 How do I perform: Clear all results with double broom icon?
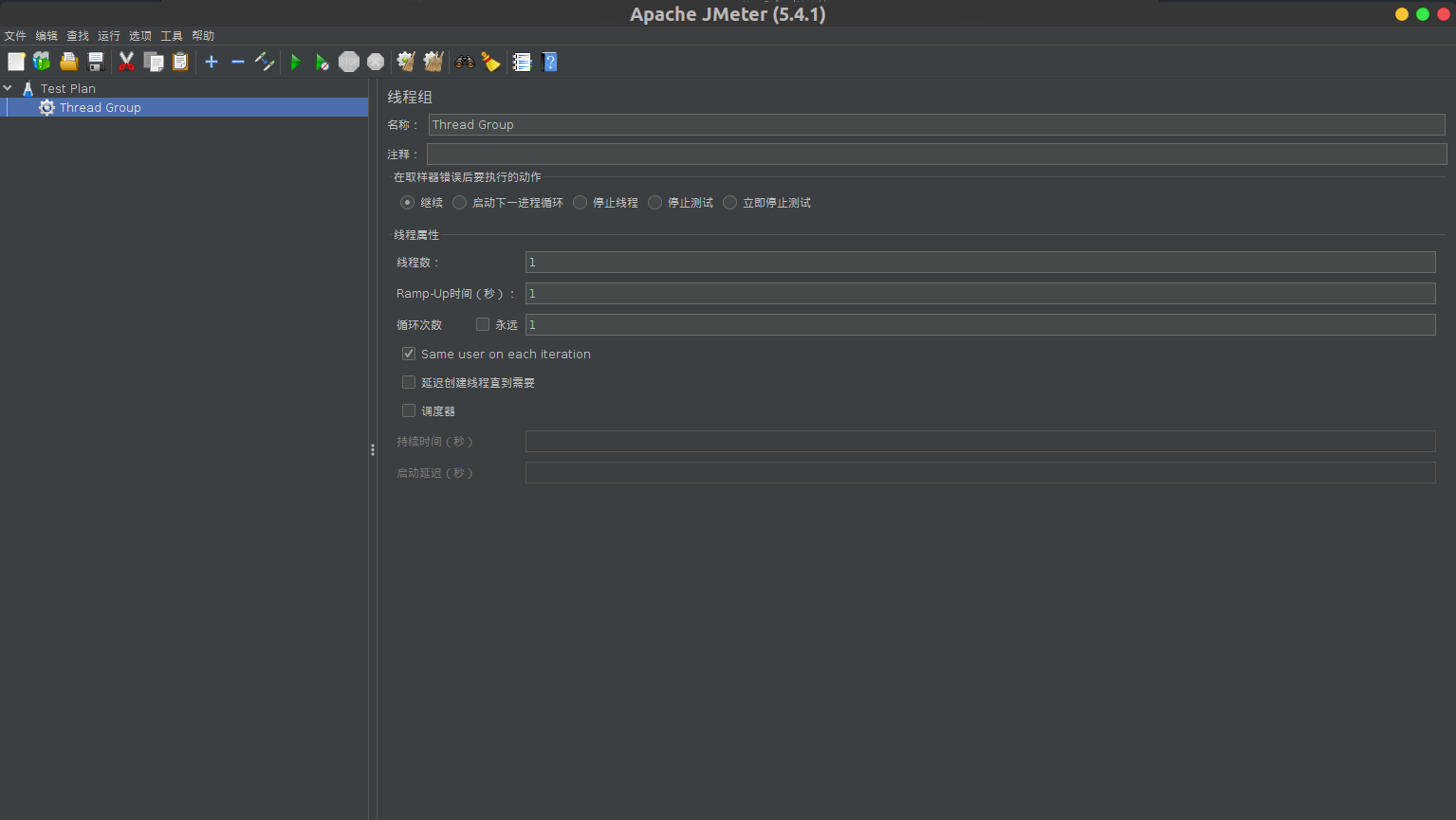click(433, 62)
